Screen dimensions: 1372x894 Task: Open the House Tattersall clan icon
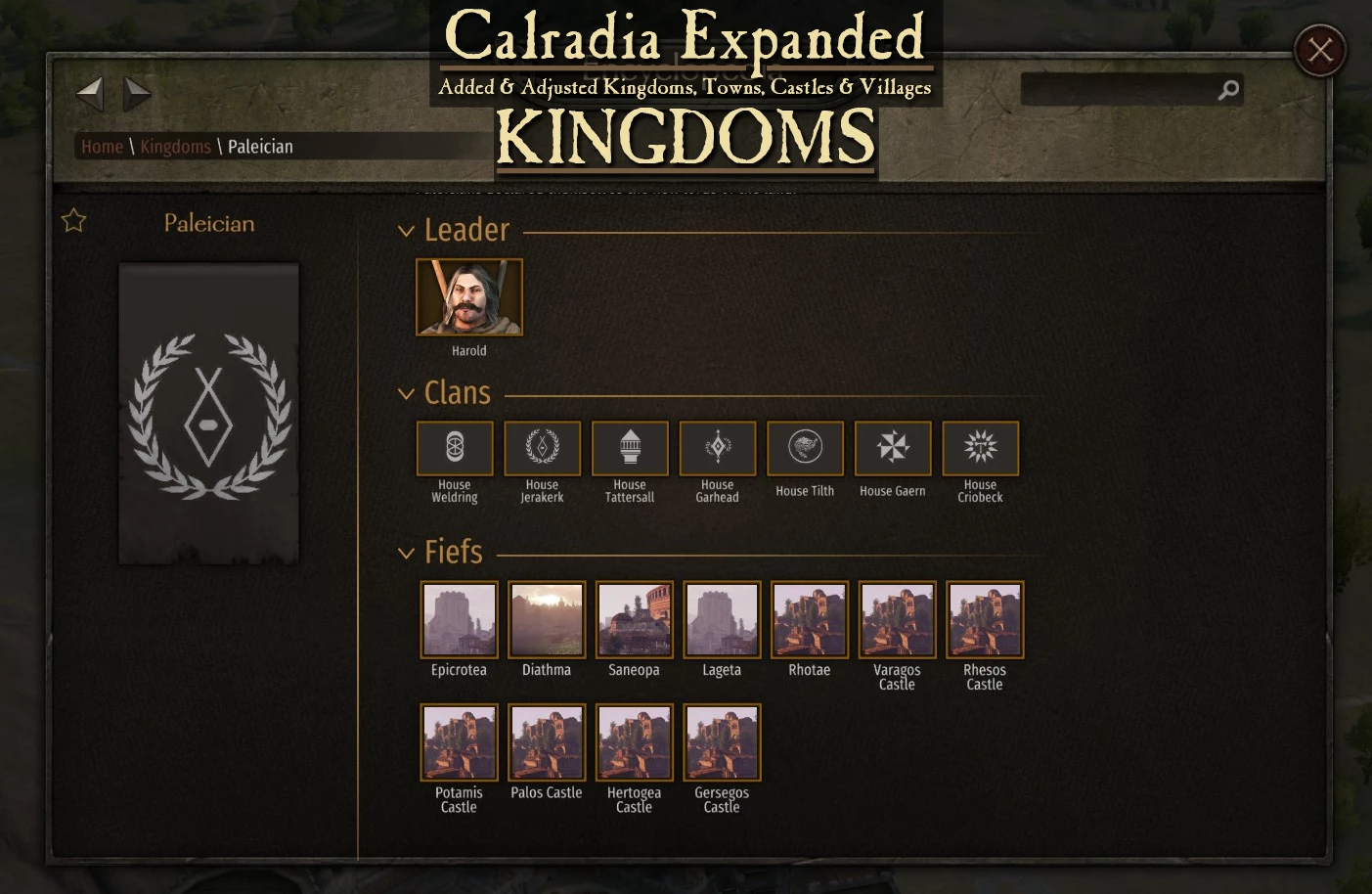(630, 448)
